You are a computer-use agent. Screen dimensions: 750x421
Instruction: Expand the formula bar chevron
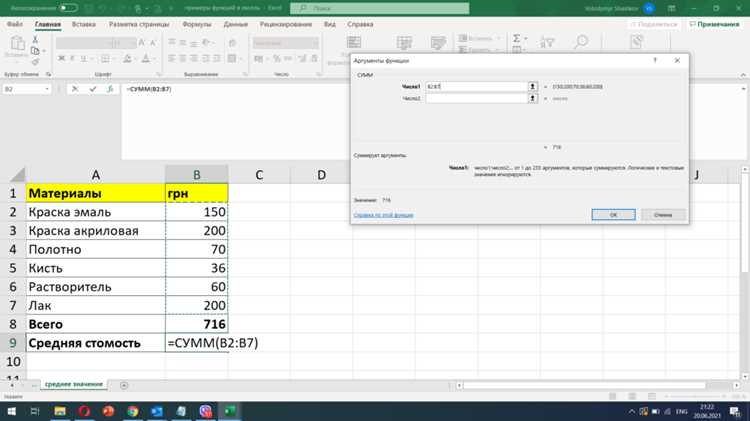(x=743, y=89)
